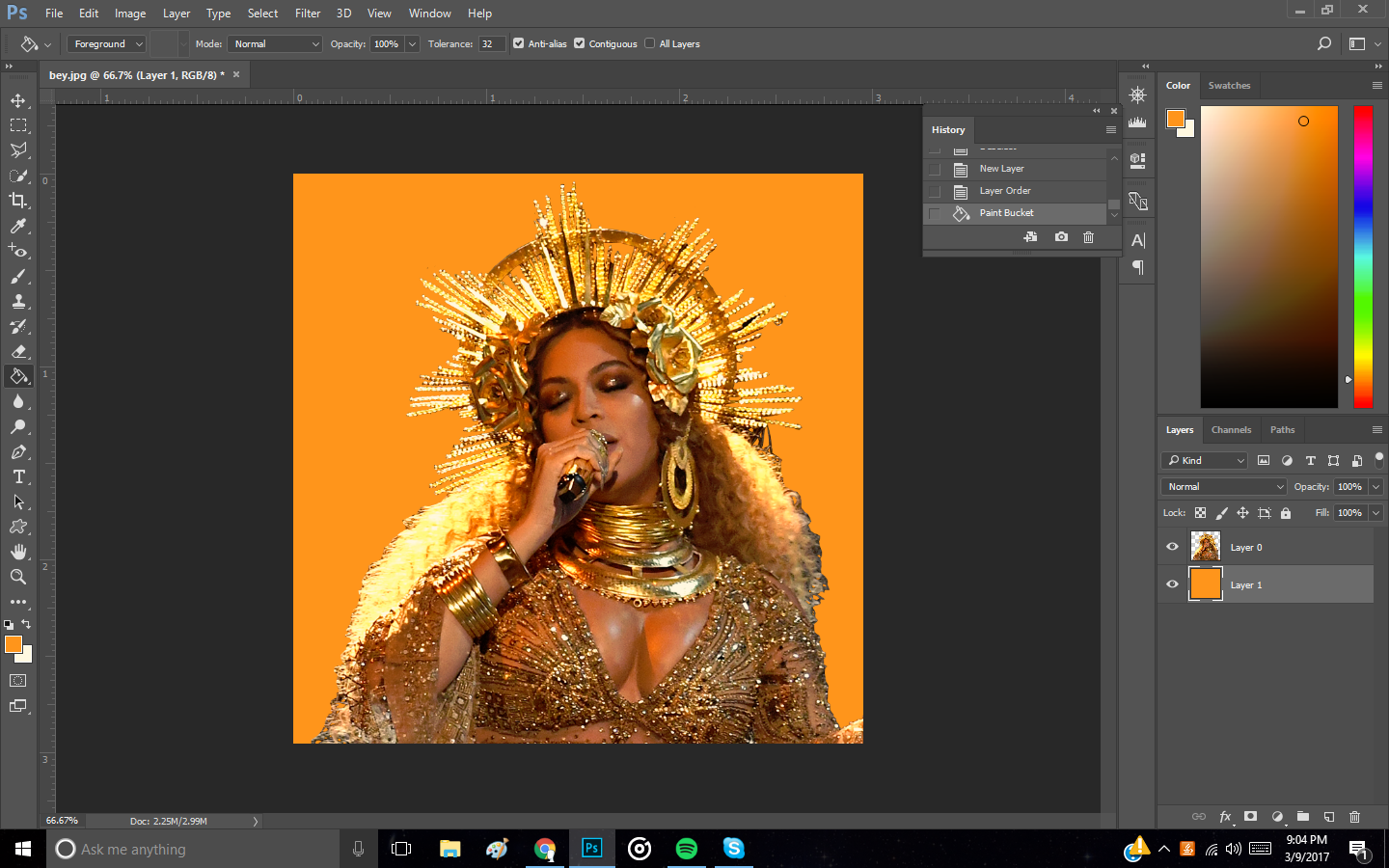The height and width of the screenshot is (868, 1389).
Task: Select the Rectangular Marquee tool
Action: (x=18, y=125)
